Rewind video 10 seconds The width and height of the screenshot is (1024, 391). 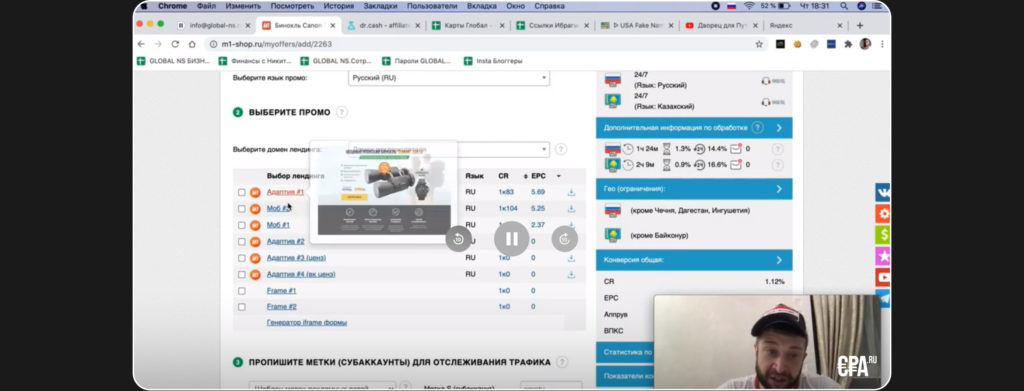(x=458, y=239)
